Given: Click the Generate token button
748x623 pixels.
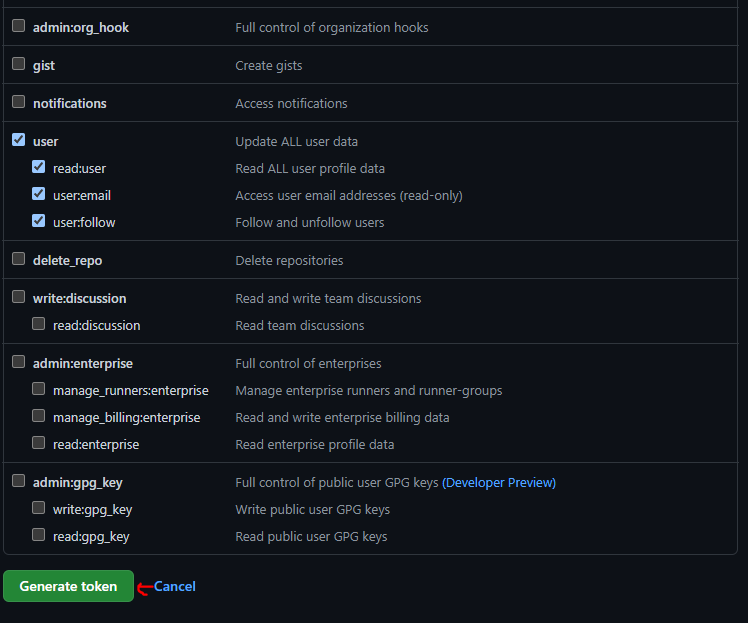Looking at the screenshot, I should (x=68, y=586).
